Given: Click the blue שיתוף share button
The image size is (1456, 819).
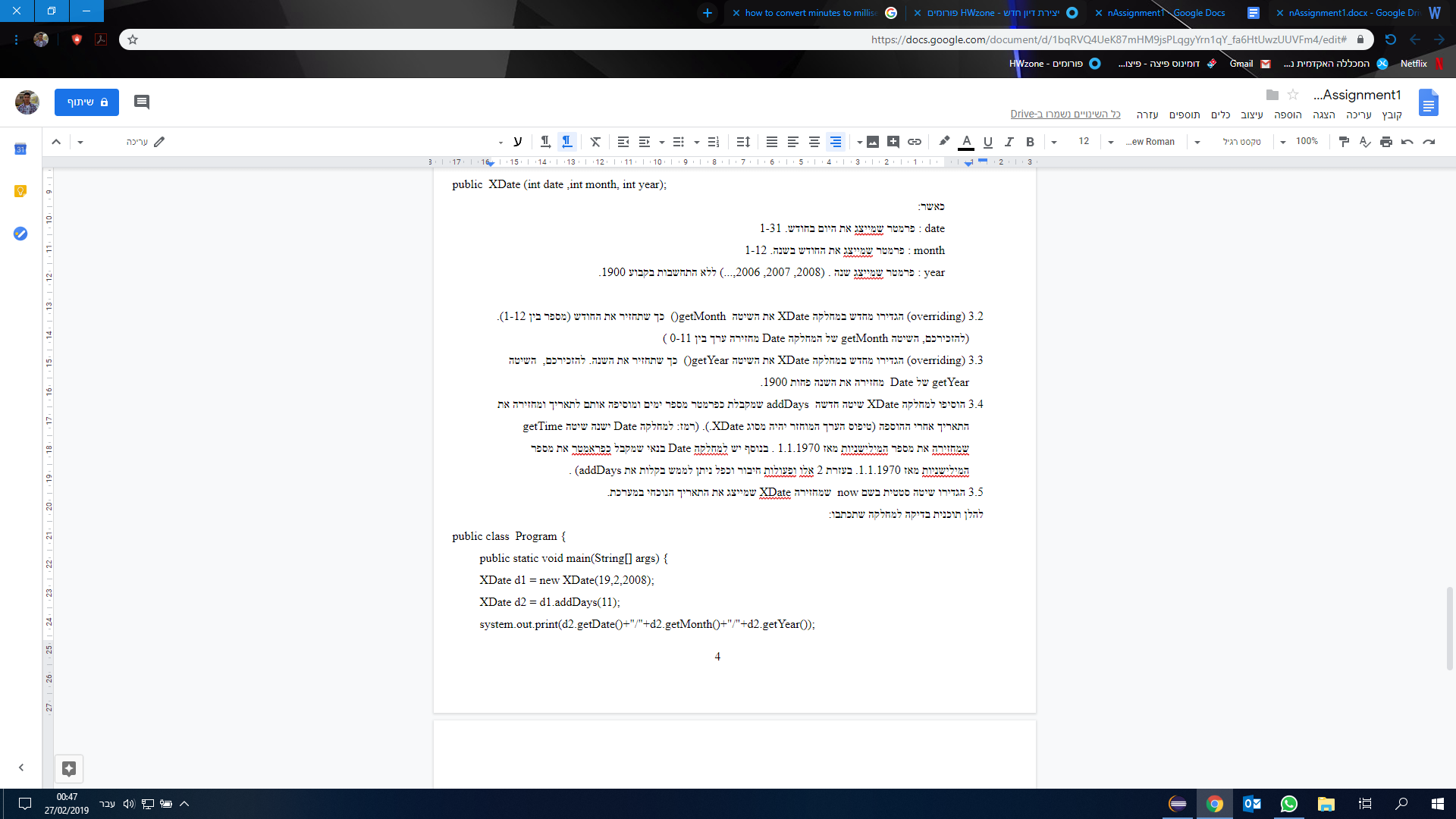Looking at the screenshot, I should pos(86,102).
